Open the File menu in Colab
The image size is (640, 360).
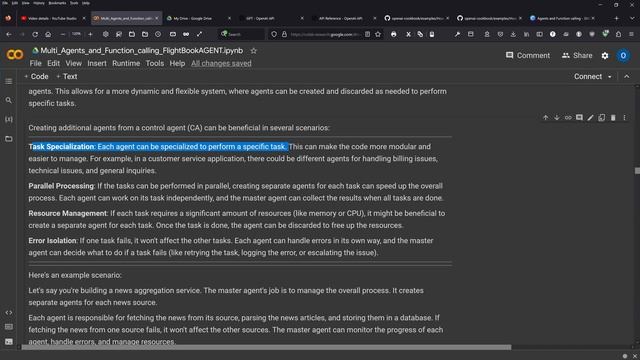36,63
